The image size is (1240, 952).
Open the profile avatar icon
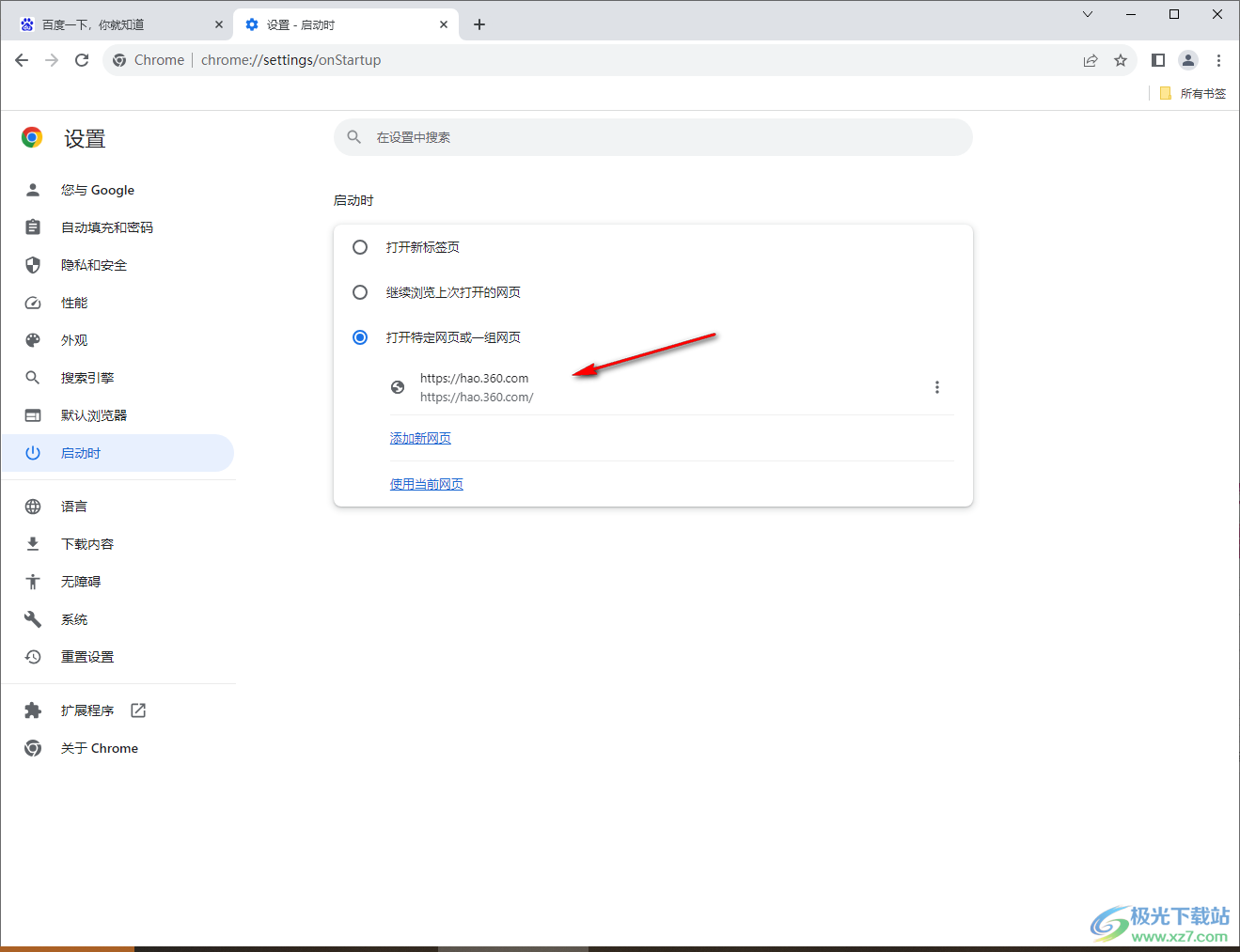[x=1188, y=60]
